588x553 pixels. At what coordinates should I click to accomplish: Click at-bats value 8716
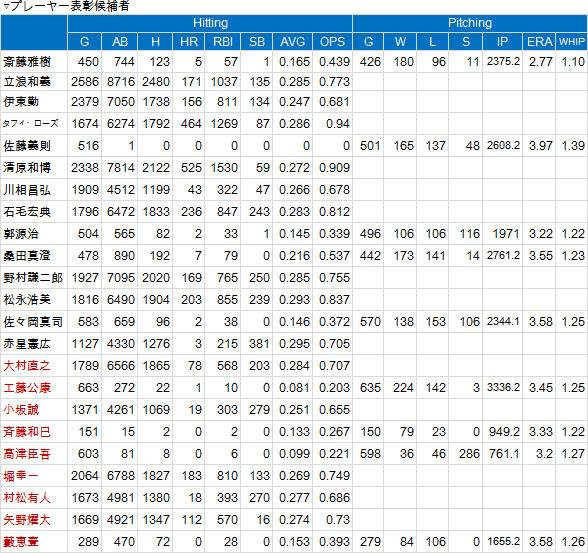coord(121,82)
